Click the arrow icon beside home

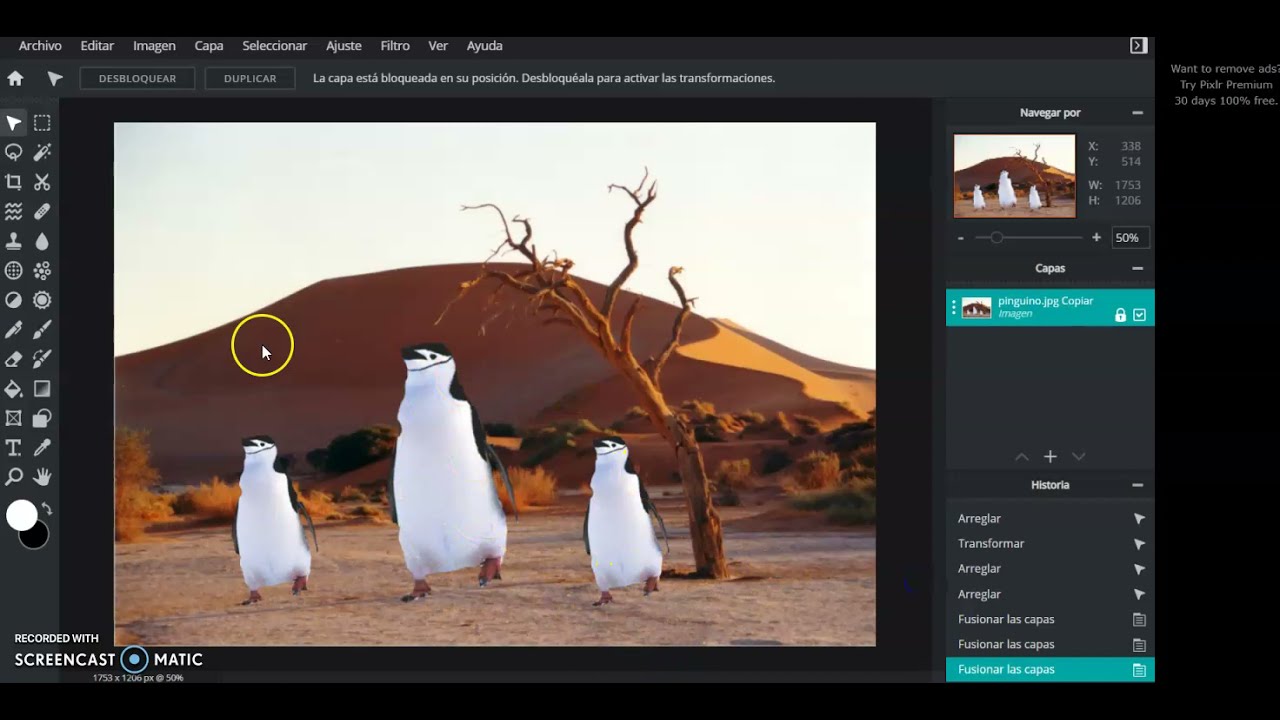click(55, 78)
